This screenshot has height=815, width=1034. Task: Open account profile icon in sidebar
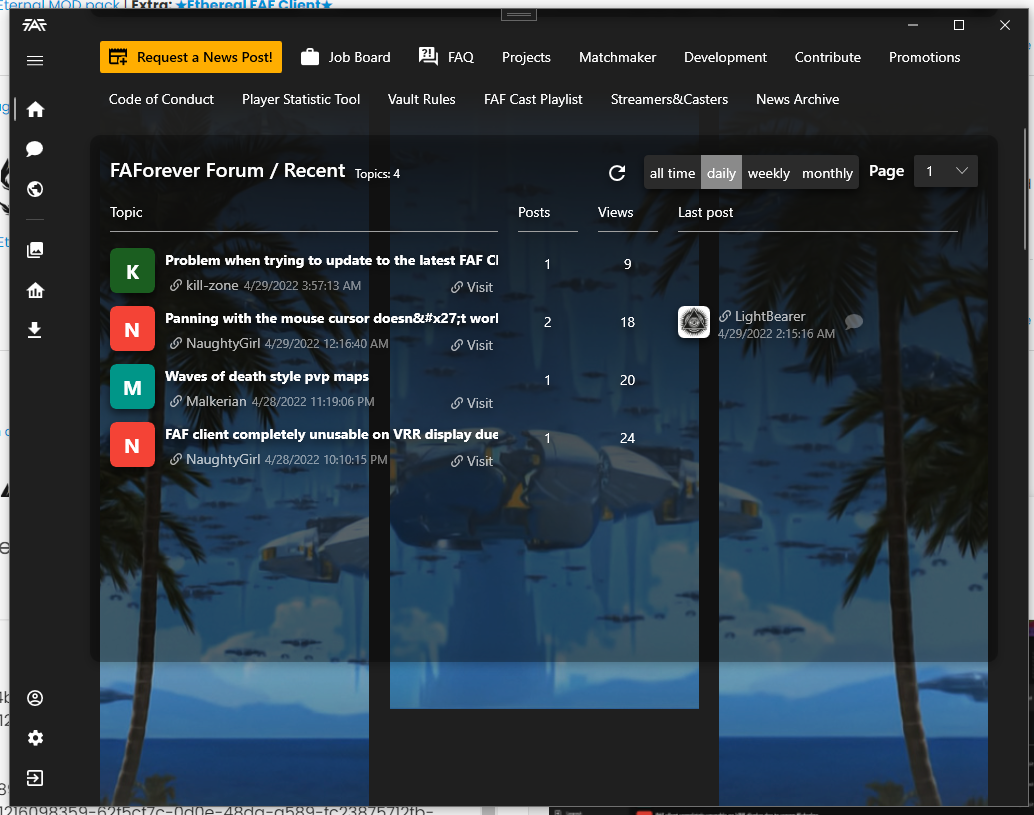tap(35, 698)
